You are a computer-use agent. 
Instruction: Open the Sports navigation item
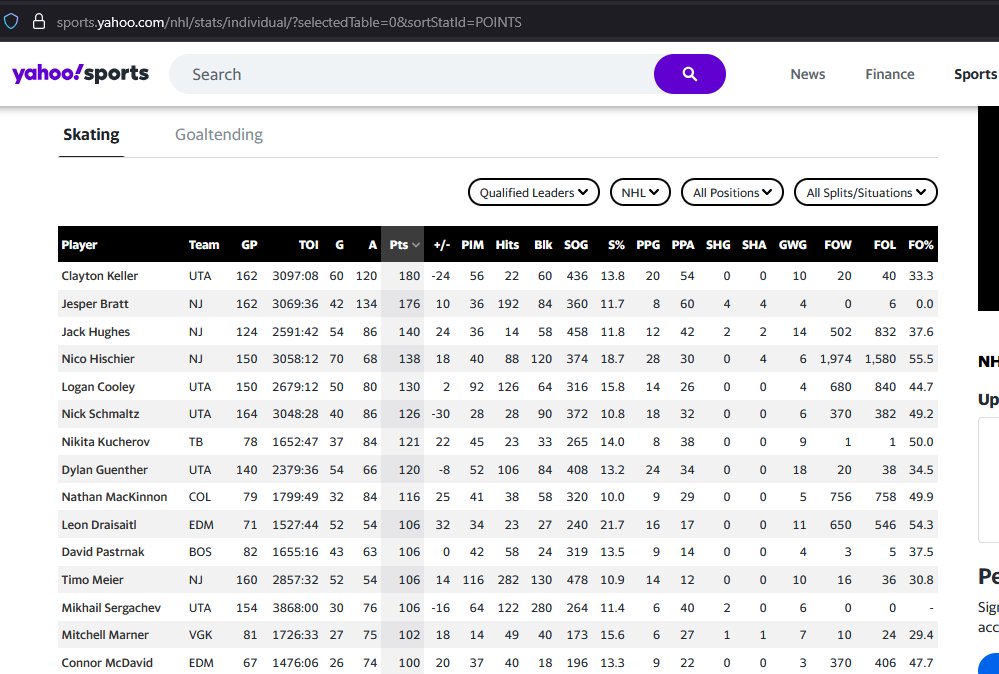(975, 74)
